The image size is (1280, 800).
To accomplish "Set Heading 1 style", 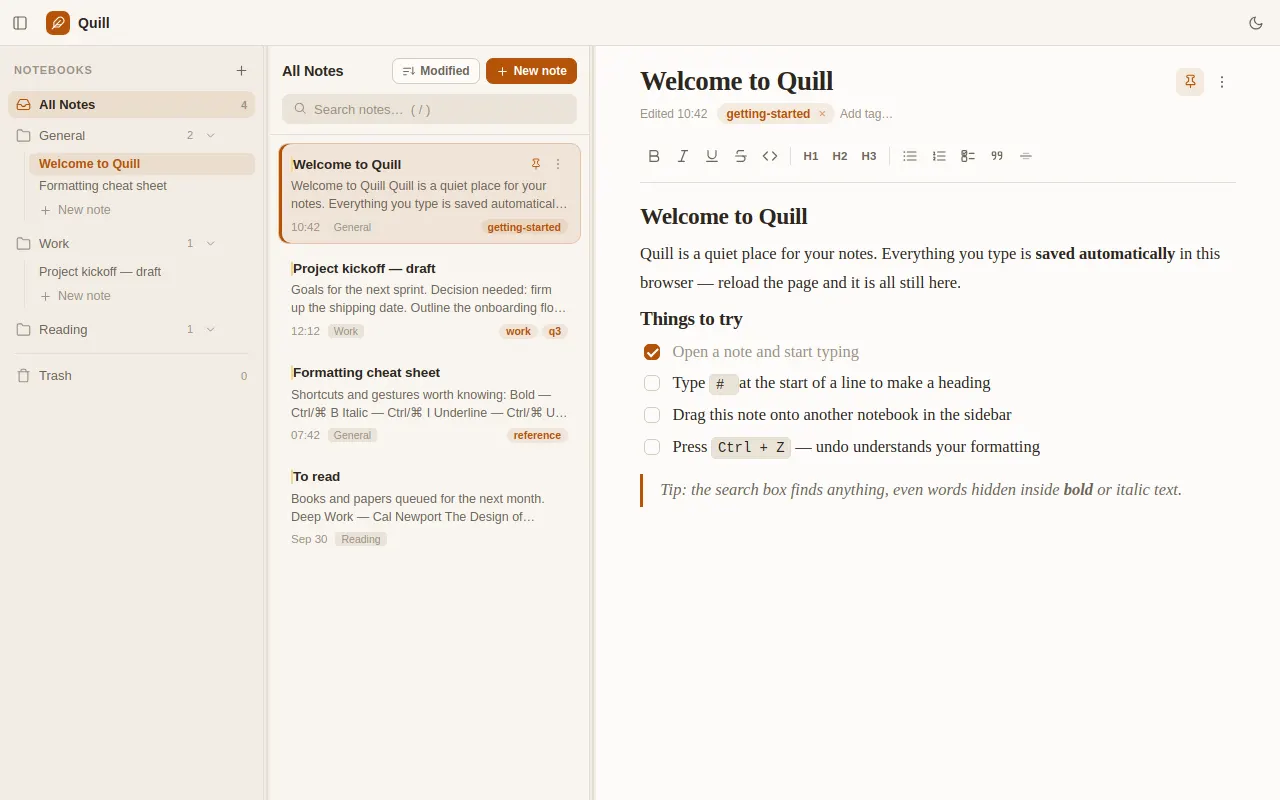I will 811,156.
